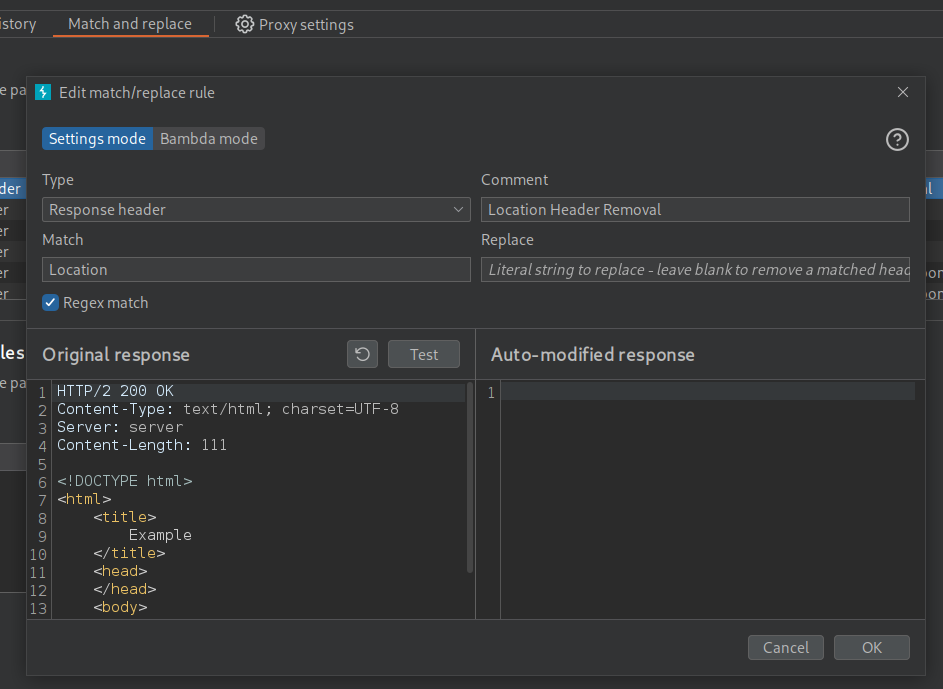Cancel the rule edit dialog
This screenshot has width=943, height=689.
click(785, 648)
